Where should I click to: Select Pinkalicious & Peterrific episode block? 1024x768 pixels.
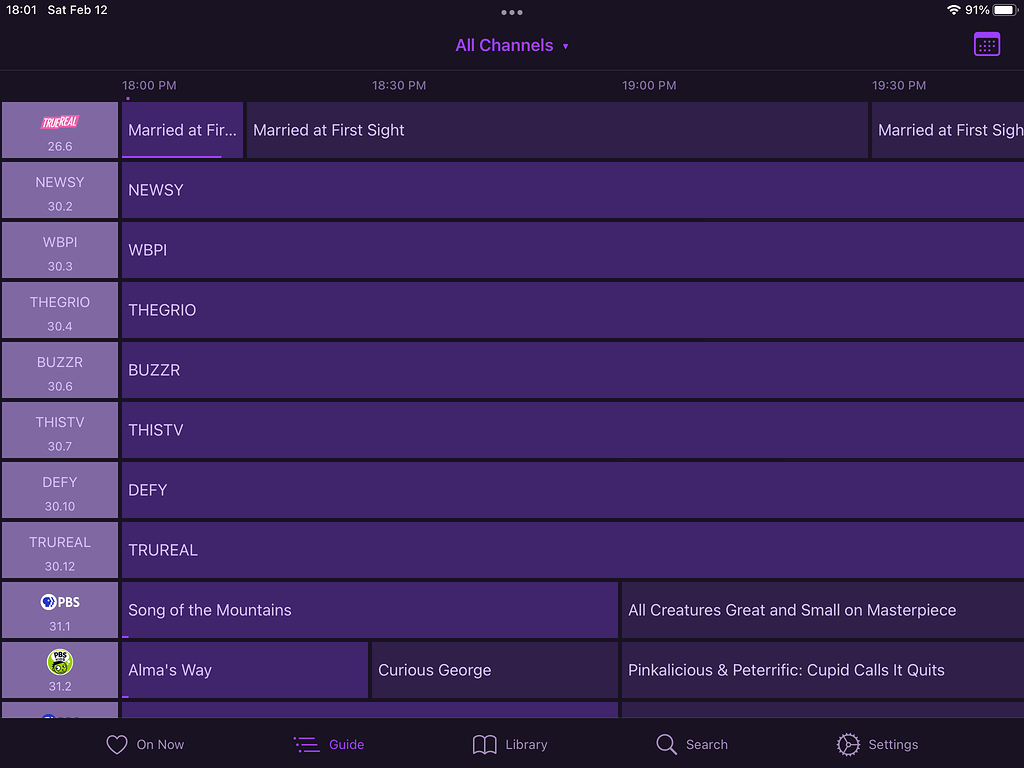[x=820, y=670]
